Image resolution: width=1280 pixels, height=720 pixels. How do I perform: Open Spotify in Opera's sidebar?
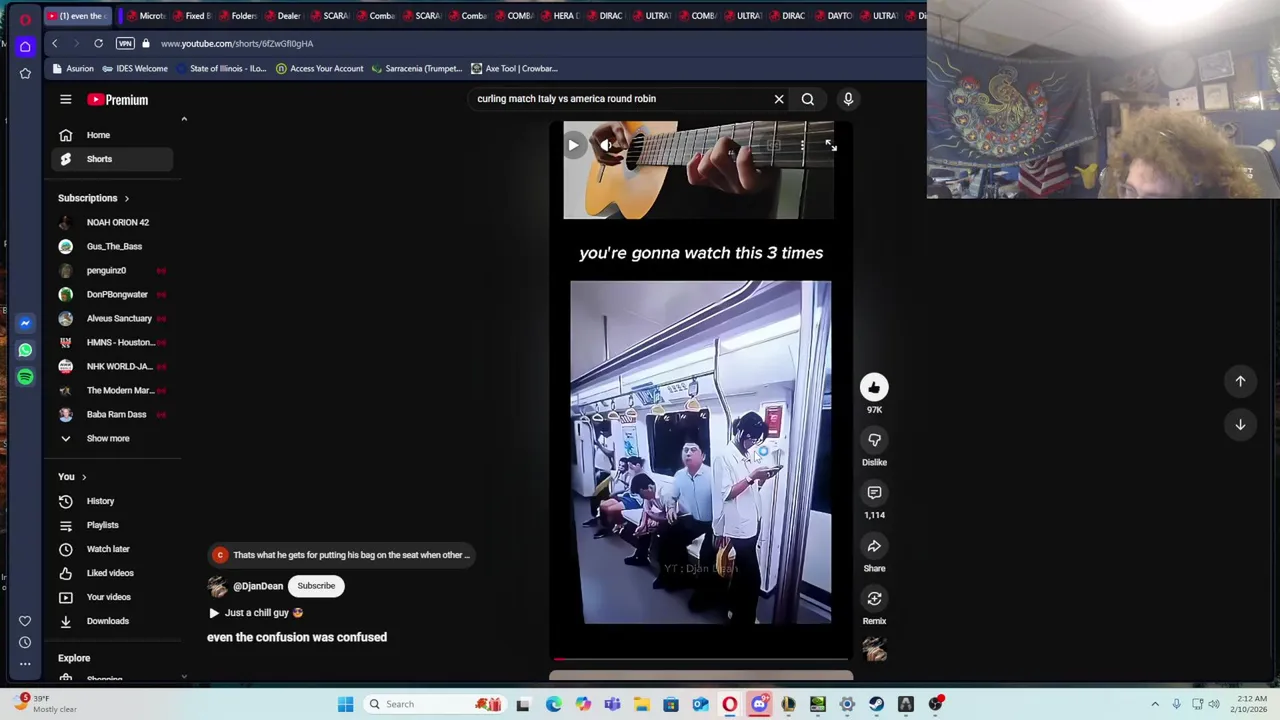click(x=25, y=377)
